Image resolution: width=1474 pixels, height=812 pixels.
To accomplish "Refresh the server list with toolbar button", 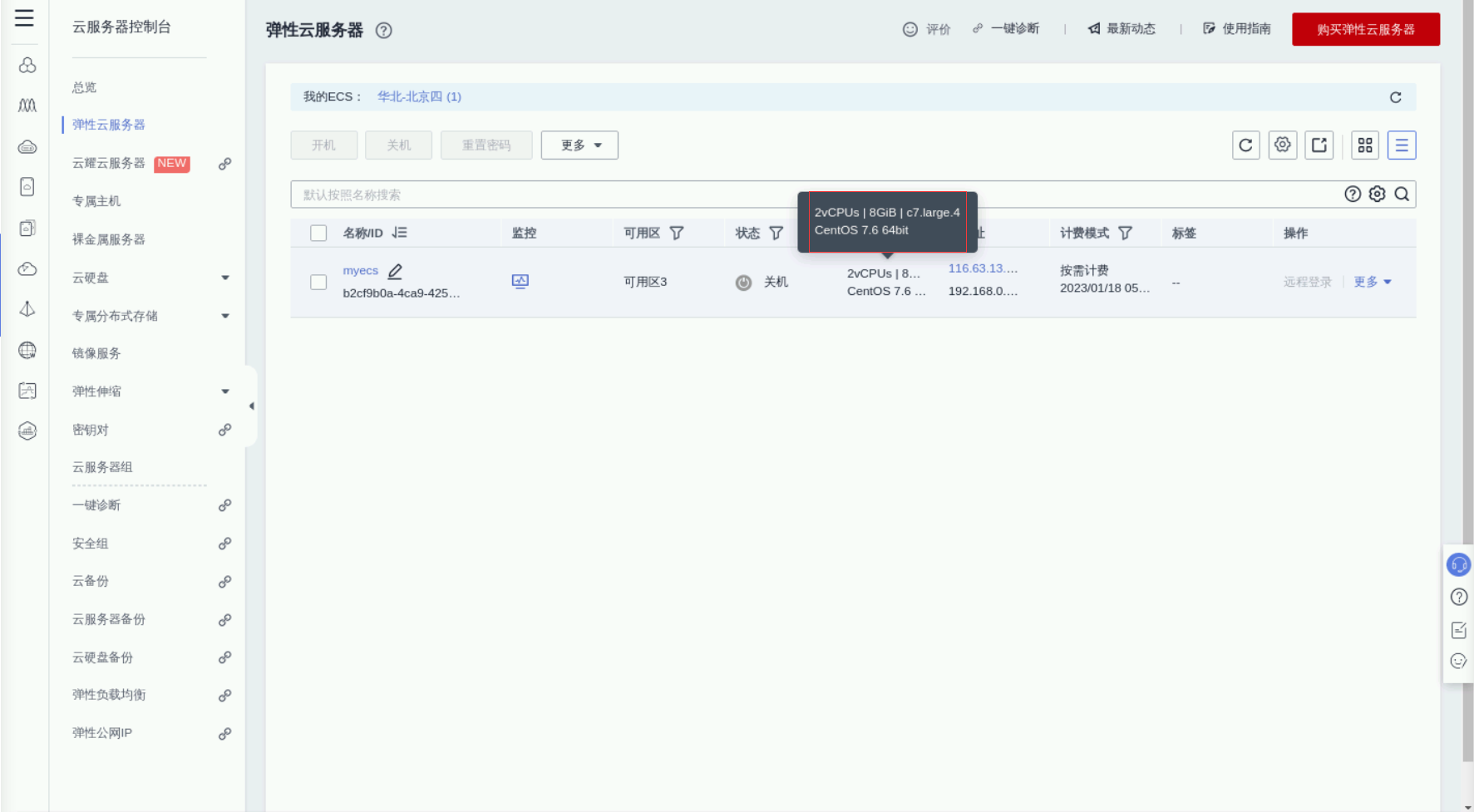I will (x=1246, y=145).
